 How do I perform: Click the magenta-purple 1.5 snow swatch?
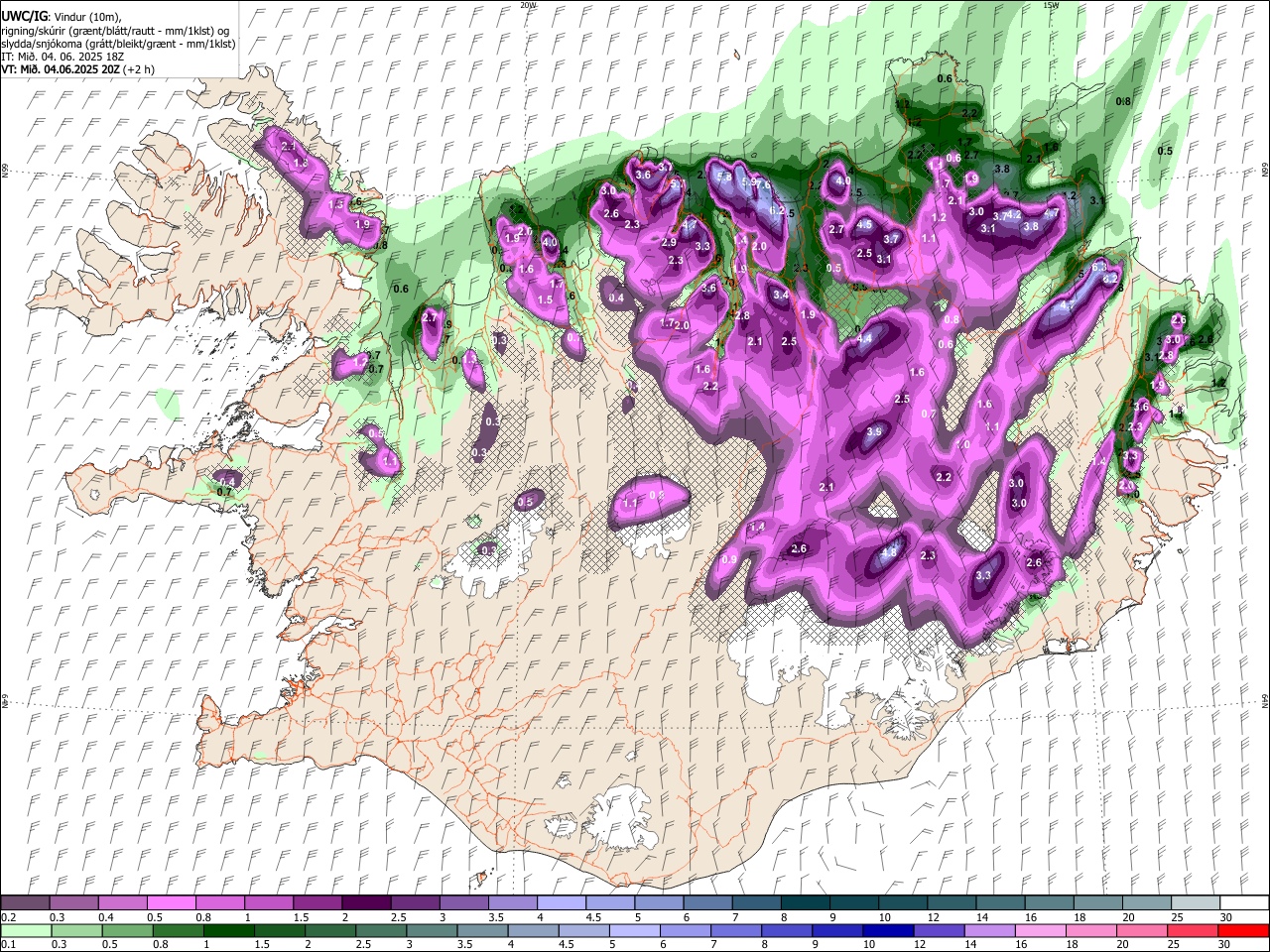click(317, 903)
